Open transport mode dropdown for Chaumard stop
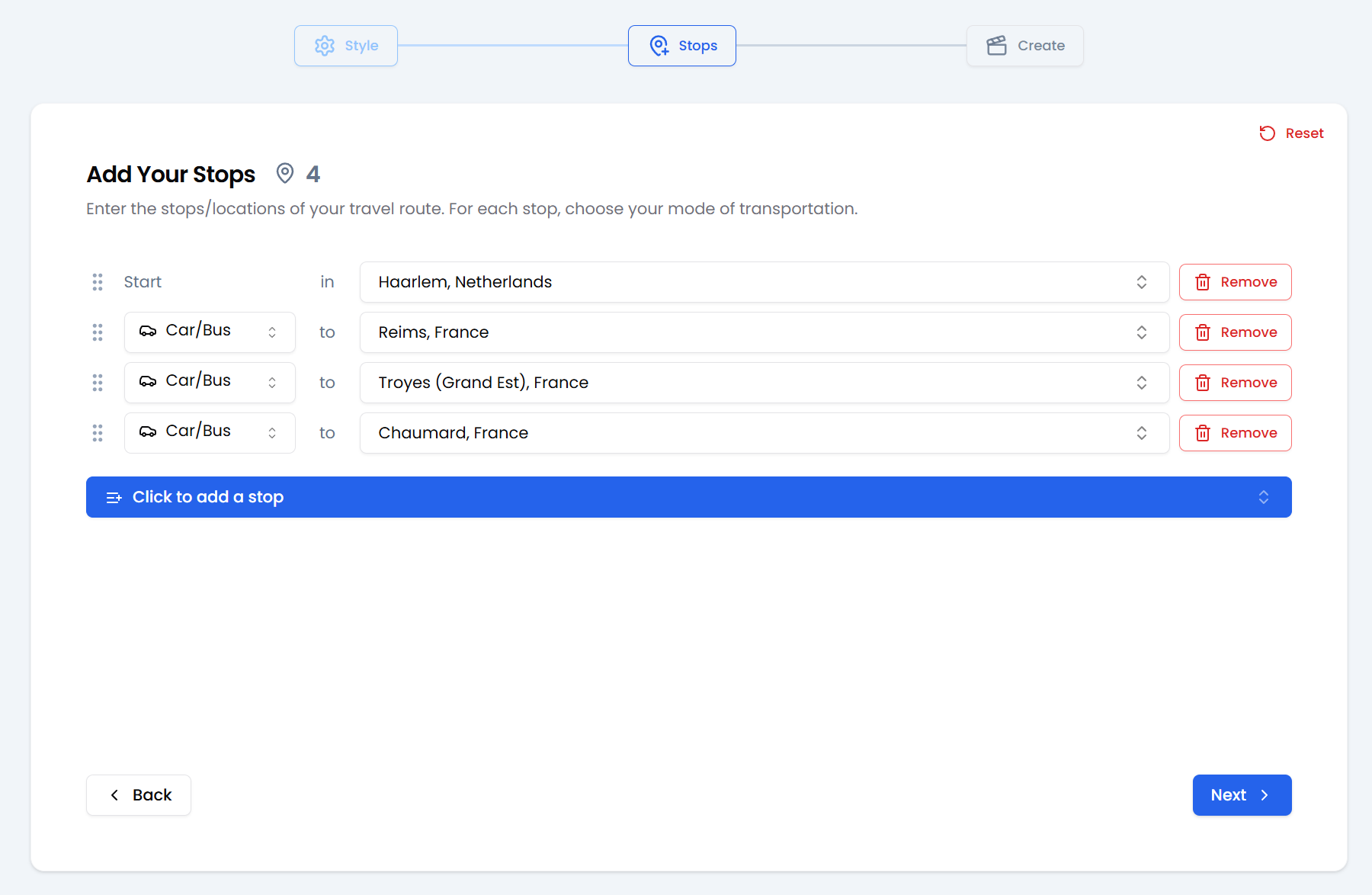1372x895 pixels. 210,433
